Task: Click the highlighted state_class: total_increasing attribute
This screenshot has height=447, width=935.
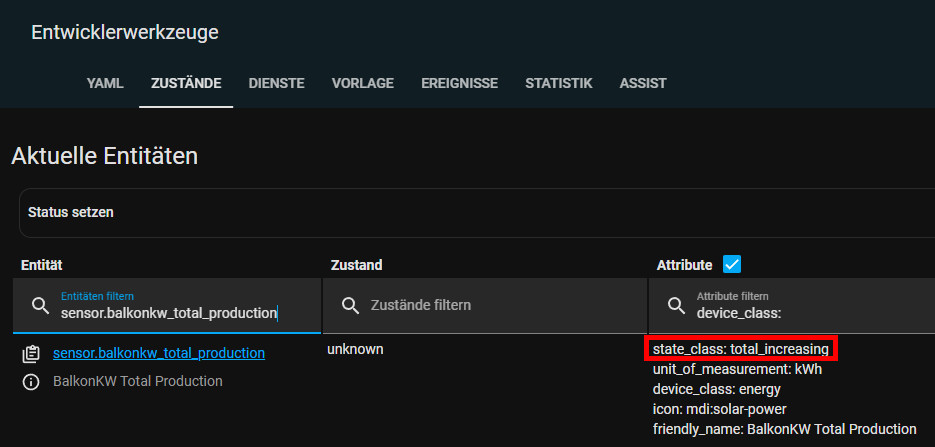Action: pyautogui.click(x=740, y=349)
